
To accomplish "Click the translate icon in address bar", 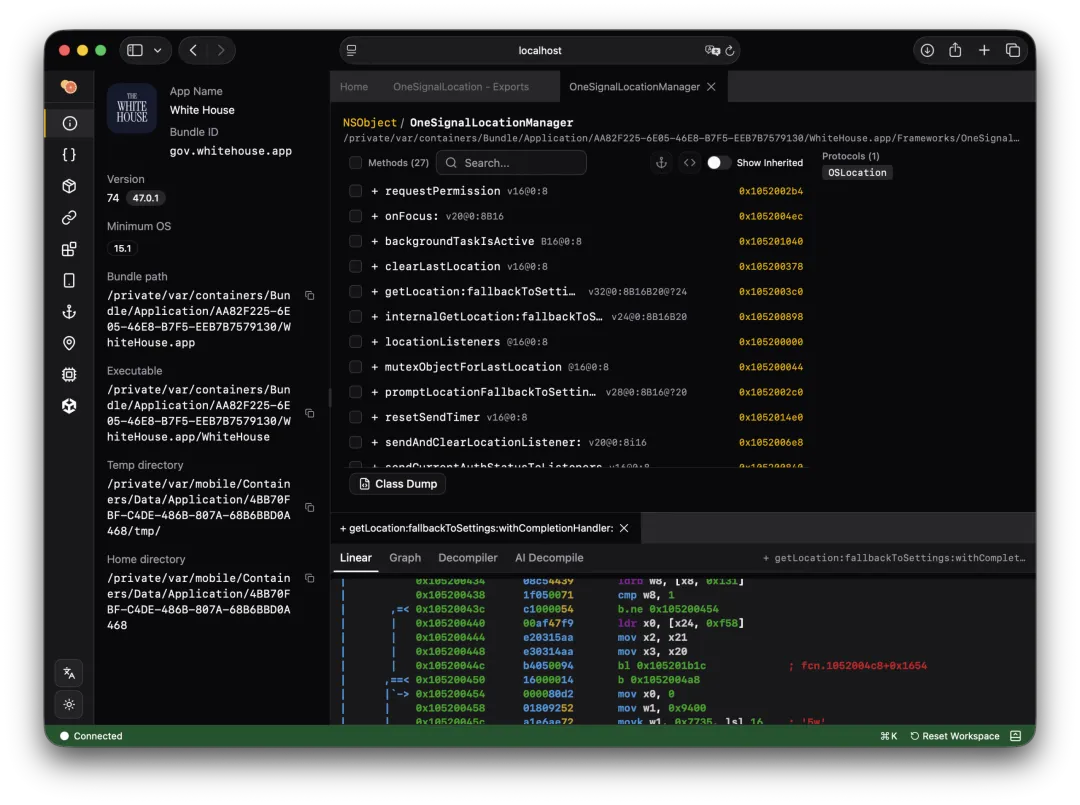I will tap(712, 50).
